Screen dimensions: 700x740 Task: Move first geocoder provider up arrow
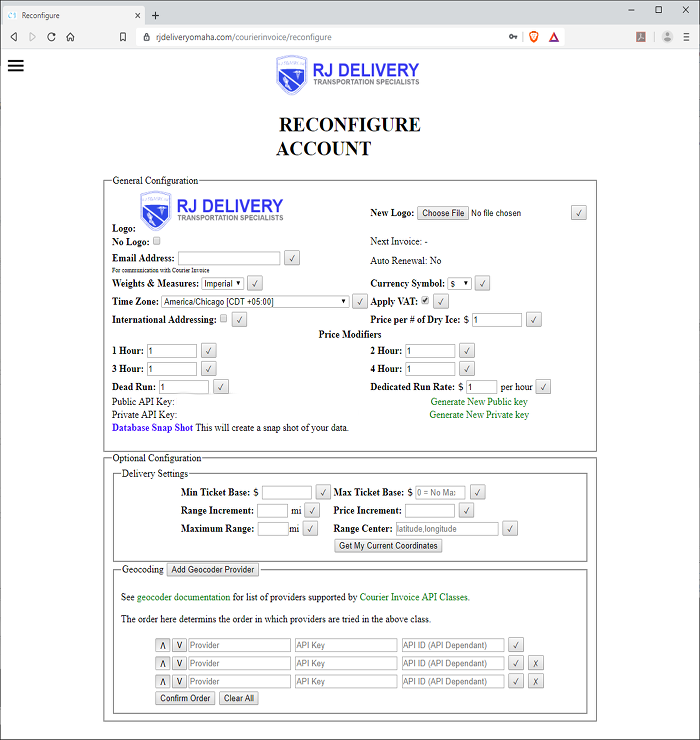pos(162,645)
